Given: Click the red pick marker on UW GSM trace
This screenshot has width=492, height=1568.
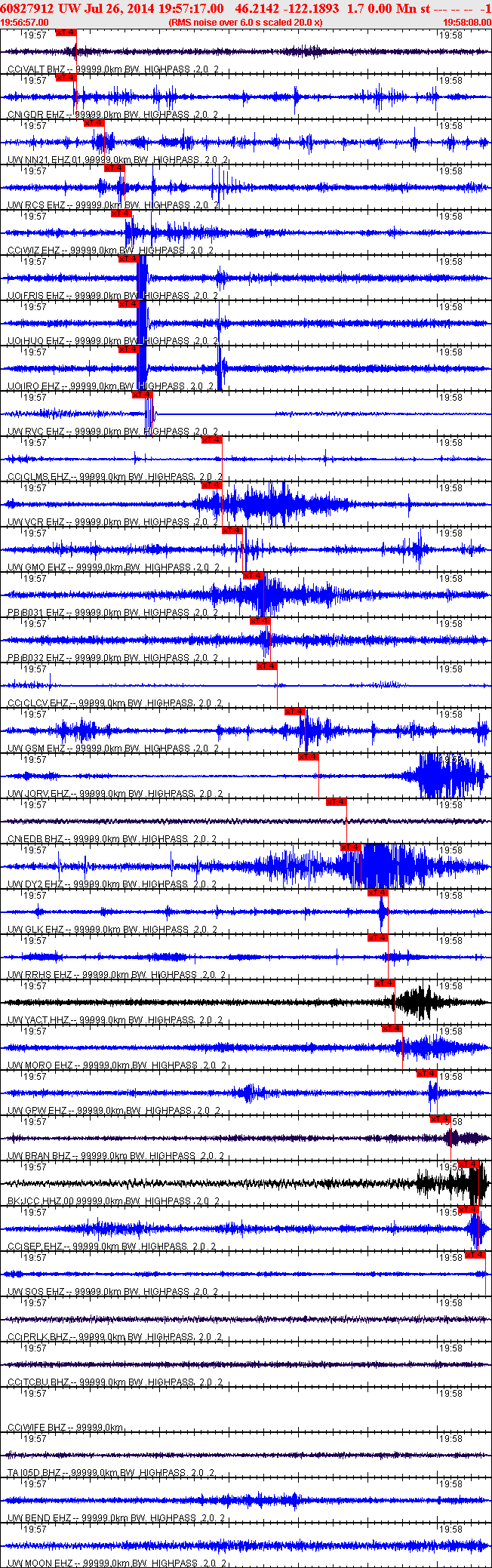Looking at the screenshot, I should pos(294,712).
